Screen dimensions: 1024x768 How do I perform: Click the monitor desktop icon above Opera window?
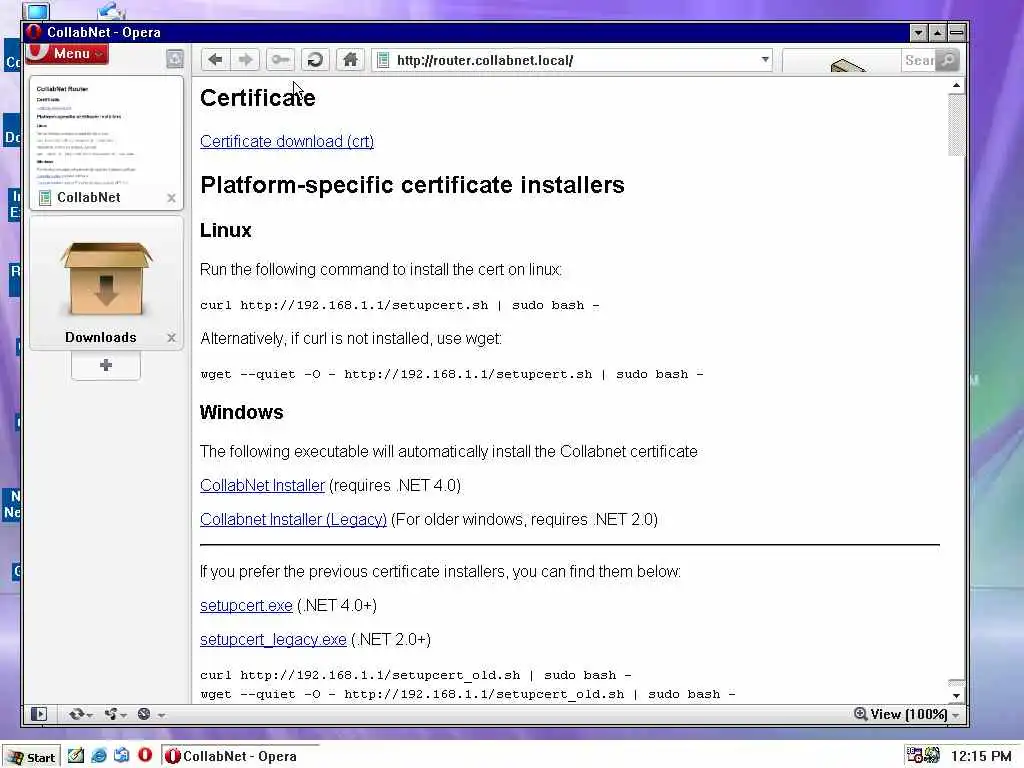36,10
